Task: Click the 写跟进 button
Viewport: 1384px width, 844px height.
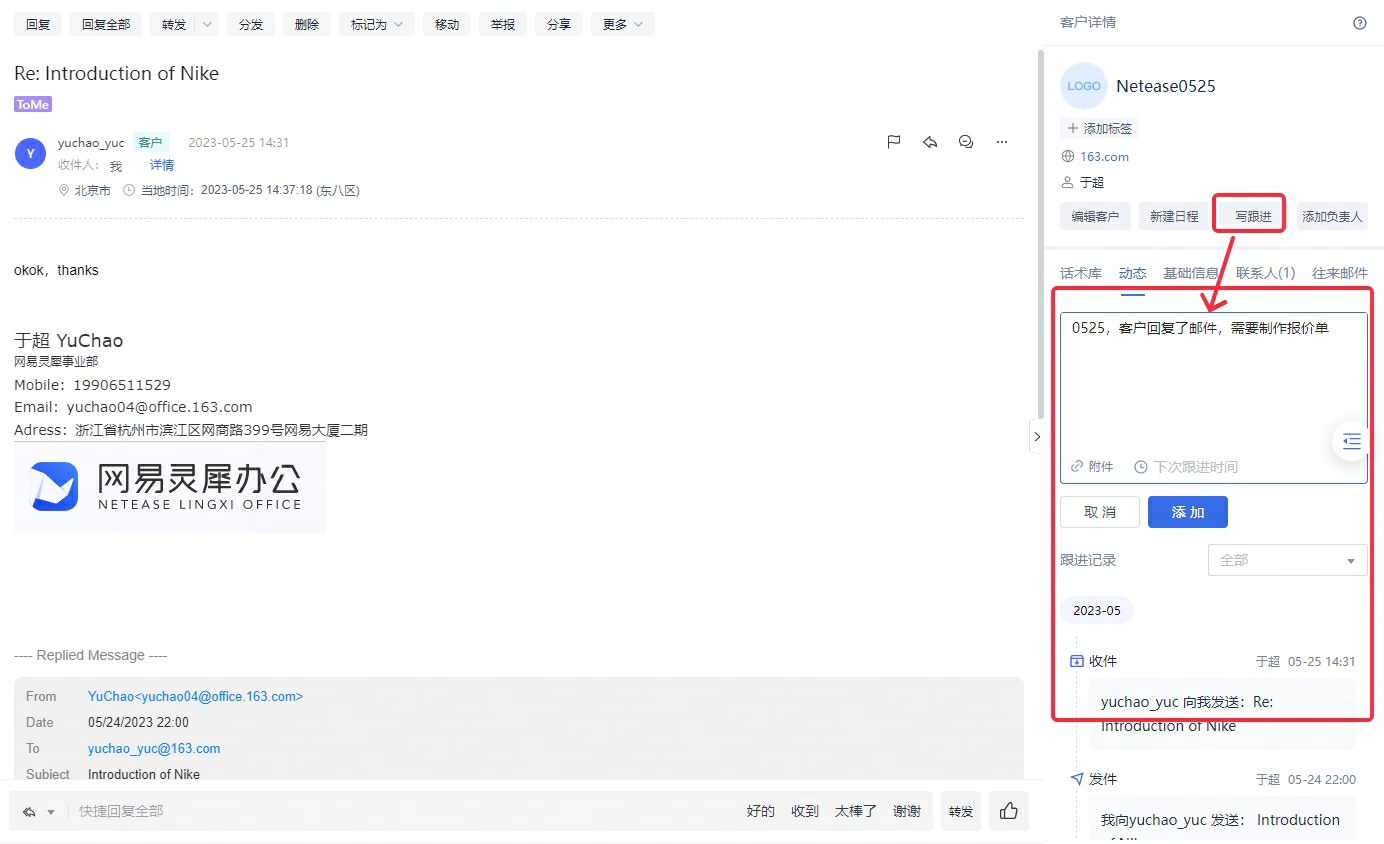Action: [x=1253, y=216]
